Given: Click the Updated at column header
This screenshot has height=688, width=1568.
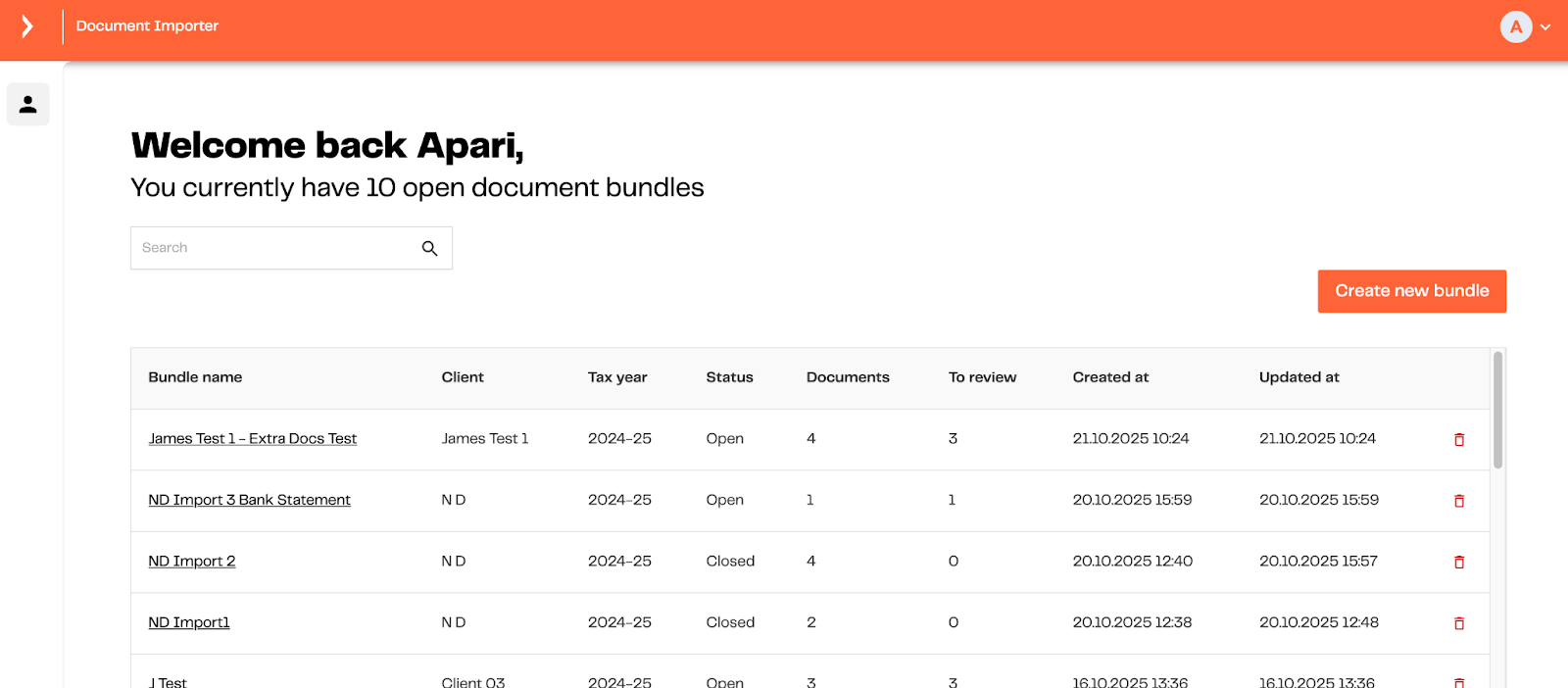Looking at the screenshot, I should (1298, 377).
